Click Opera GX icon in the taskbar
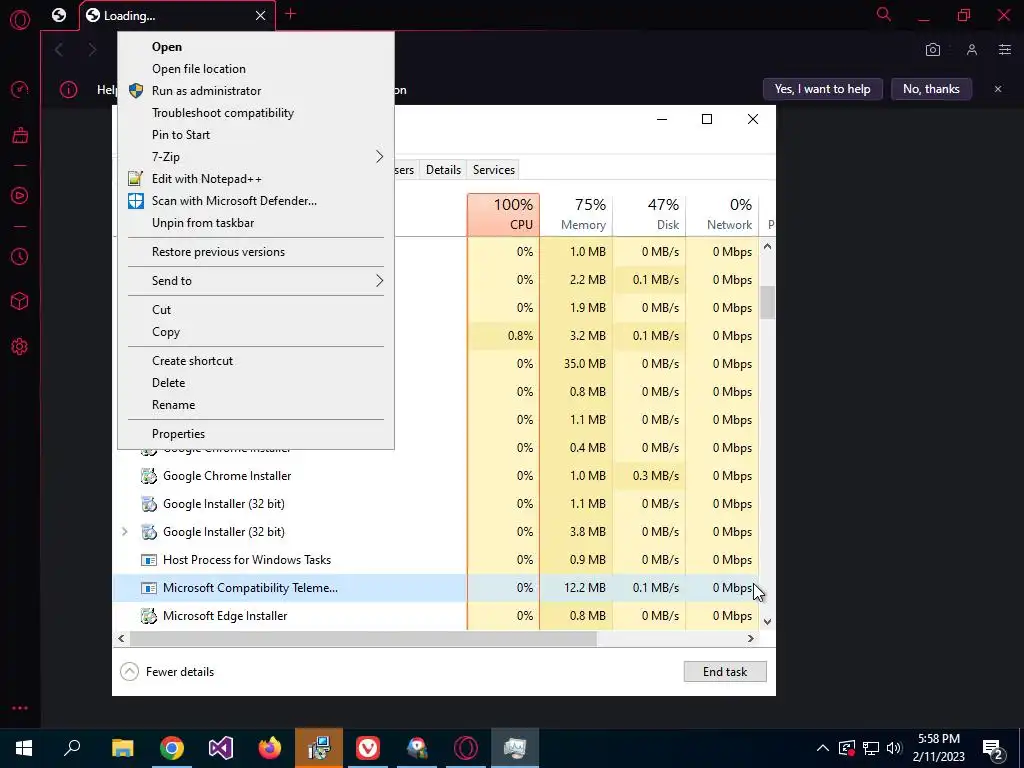 pyautogui.click(x=466, y=748)
